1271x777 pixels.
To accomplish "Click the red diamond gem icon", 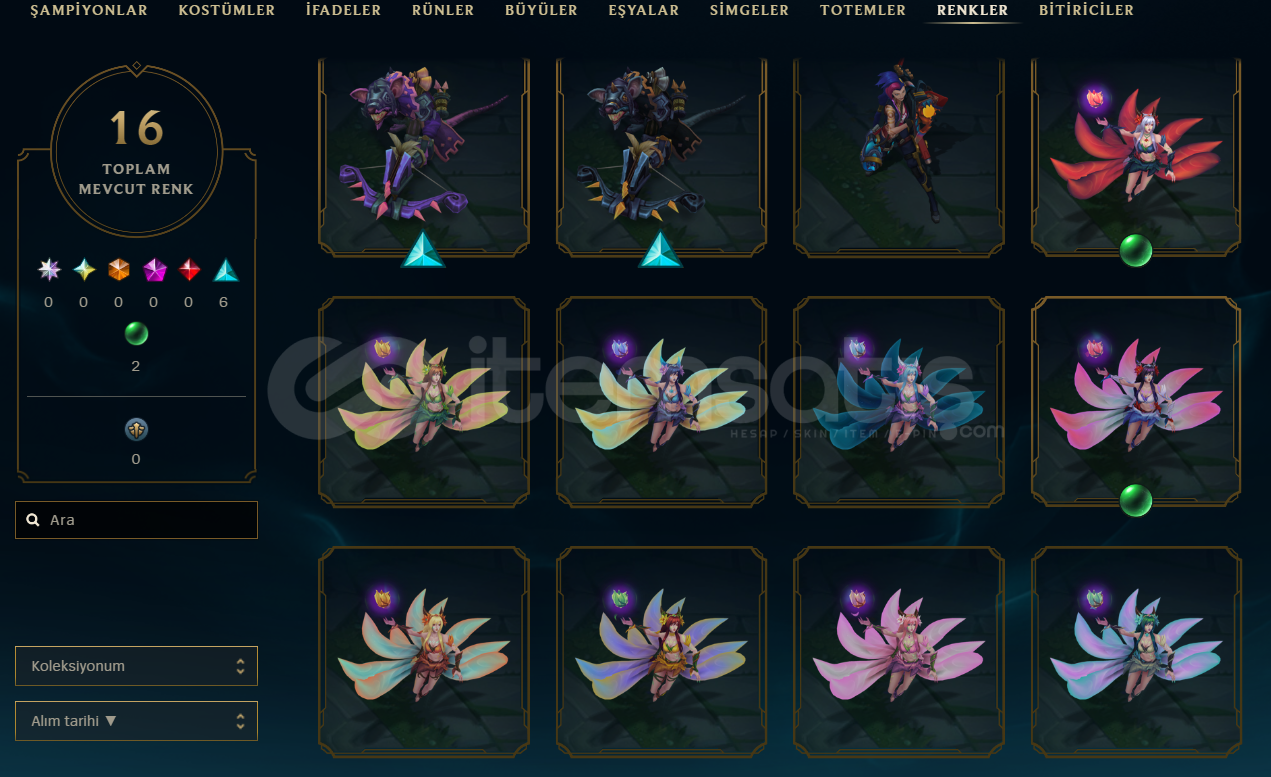I will click(x=190, y=270).
